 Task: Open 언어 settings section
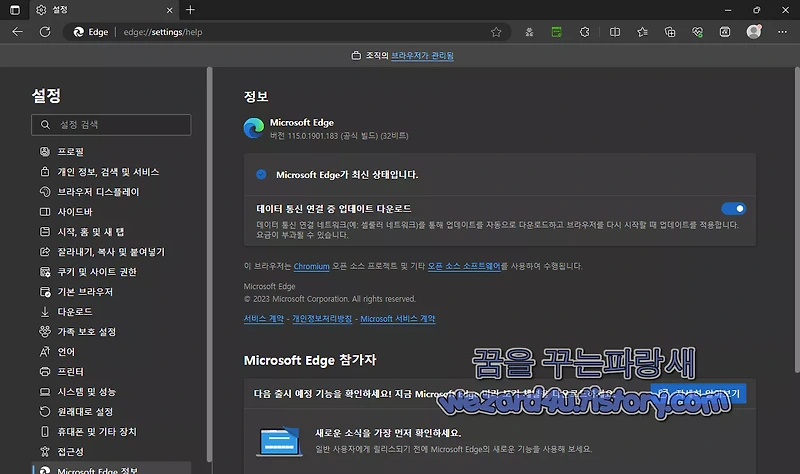[112, 352]
